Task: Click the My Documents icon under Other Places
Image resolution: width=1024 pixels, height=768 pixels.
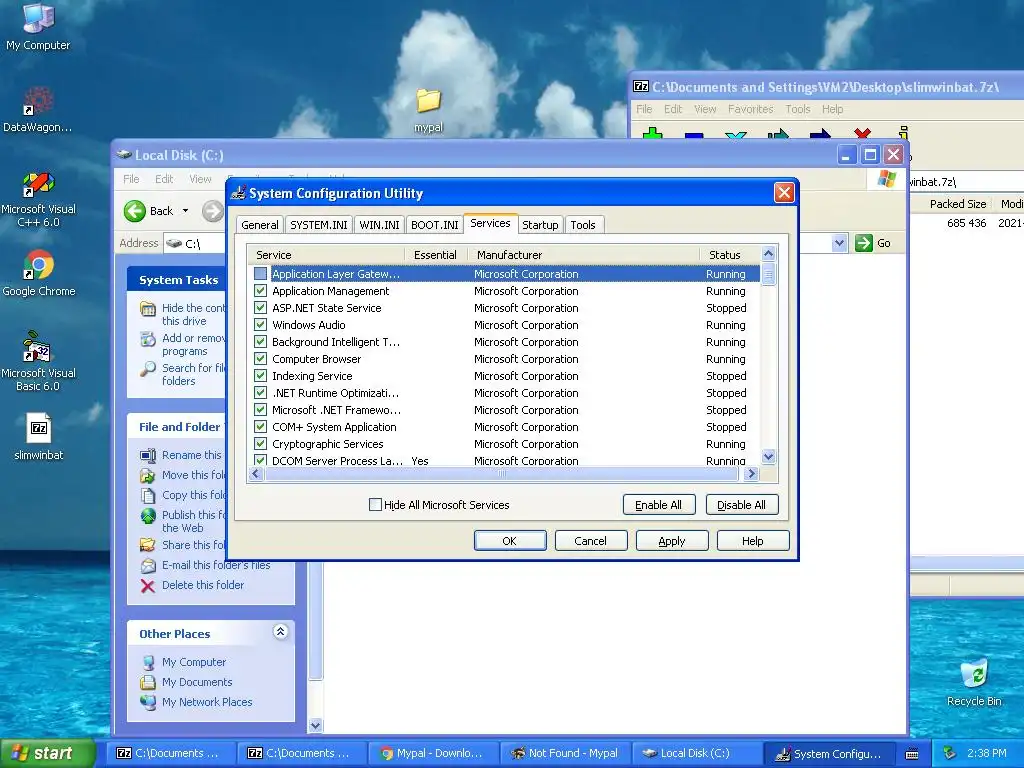Action: pyautogui.click(x=149, y=682)
